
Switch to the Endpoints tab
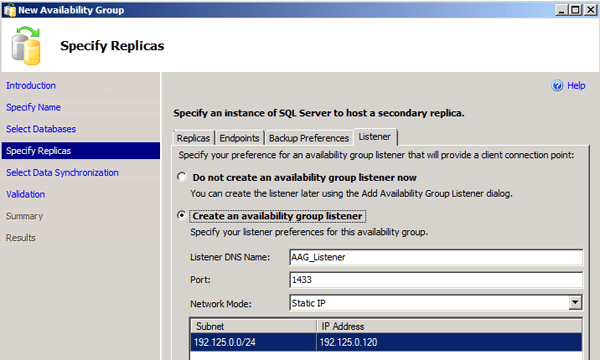(x=239, y=138)
